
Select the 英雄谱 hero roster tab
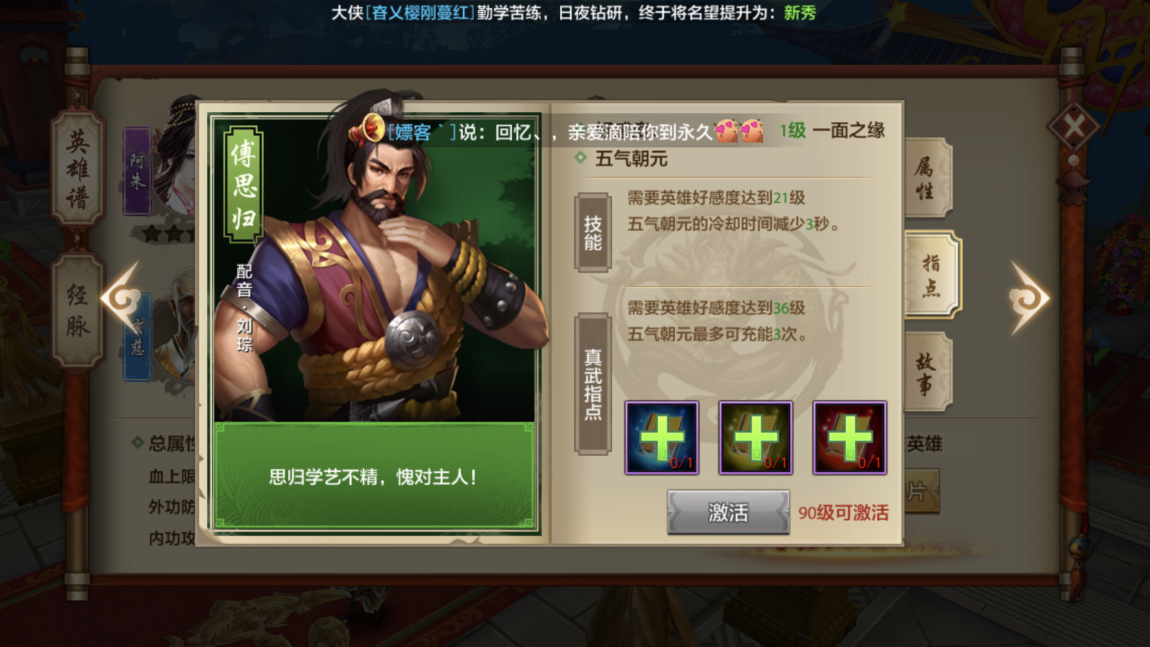coord(78,169)
